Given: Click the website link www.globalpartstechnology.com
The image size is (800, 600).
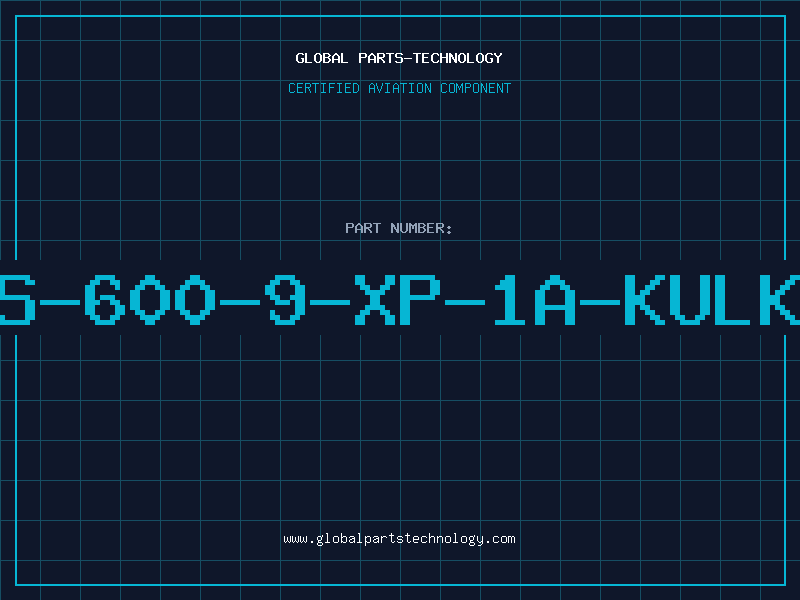Looking at the screenshot, I should tap(399, 539).
